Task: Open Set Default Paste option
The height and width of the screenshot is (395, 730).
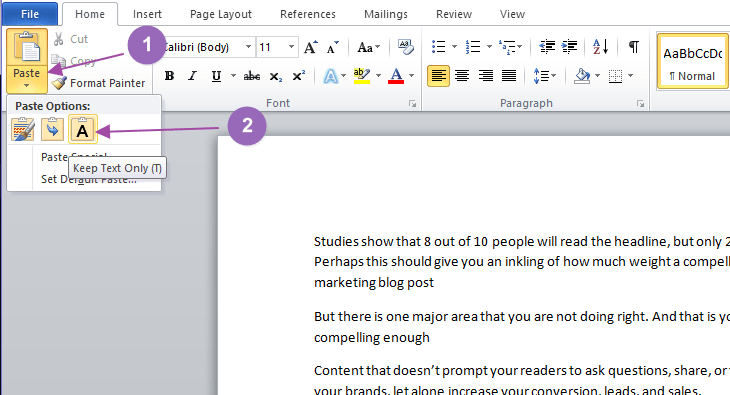Action: (x=88, y=179)
